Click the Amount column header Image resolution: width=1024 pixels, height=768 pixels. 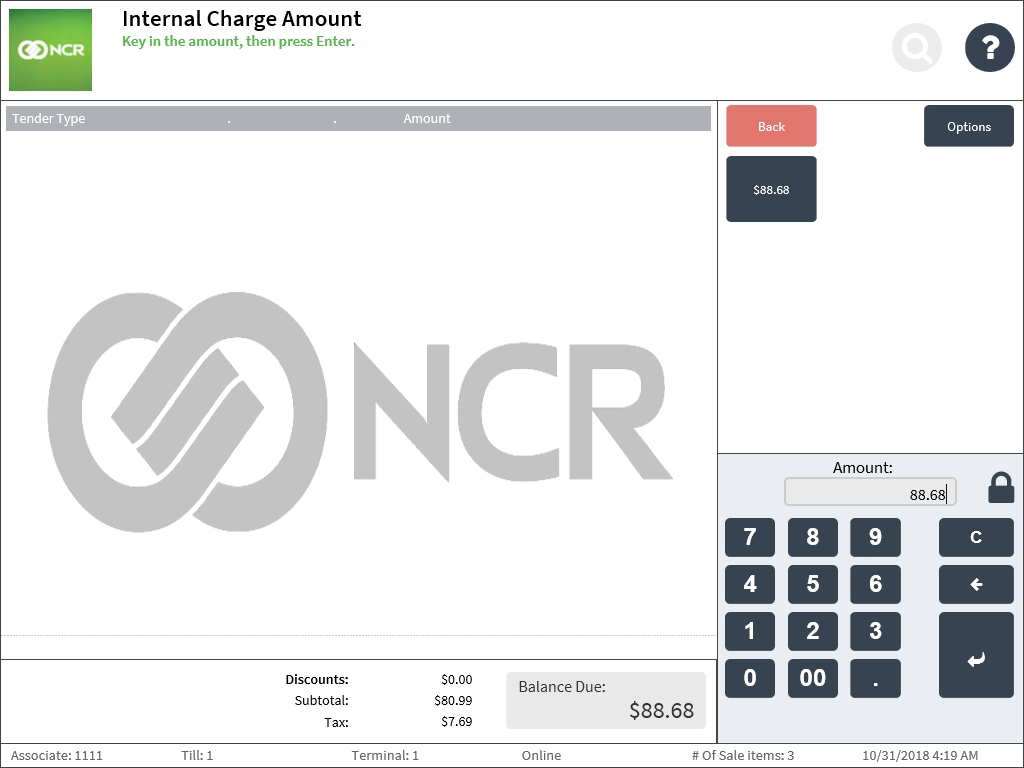(426, 119)
